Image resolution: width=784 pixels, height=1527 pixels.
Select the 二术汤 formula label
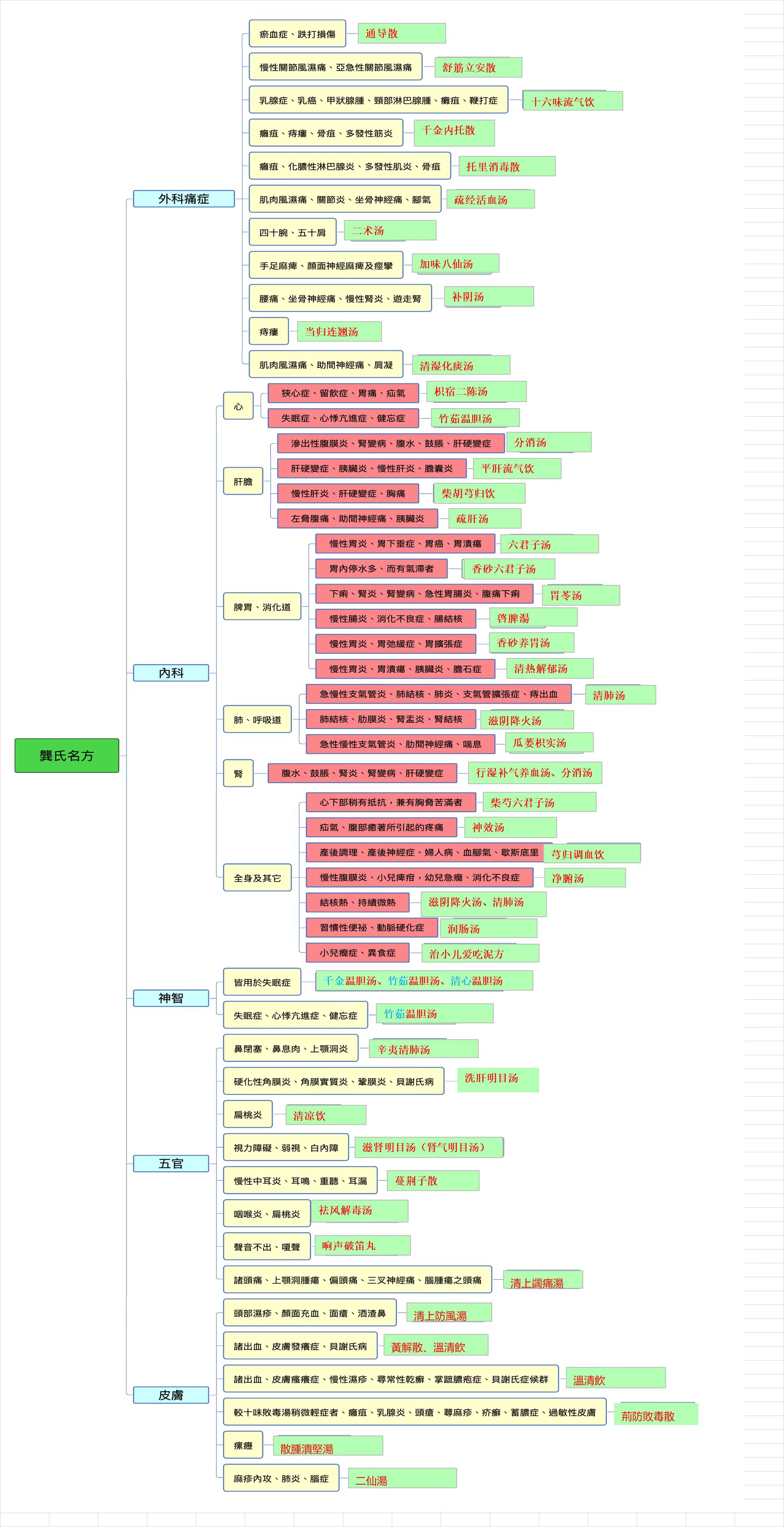pyautogui.click(x=390, y=230)
